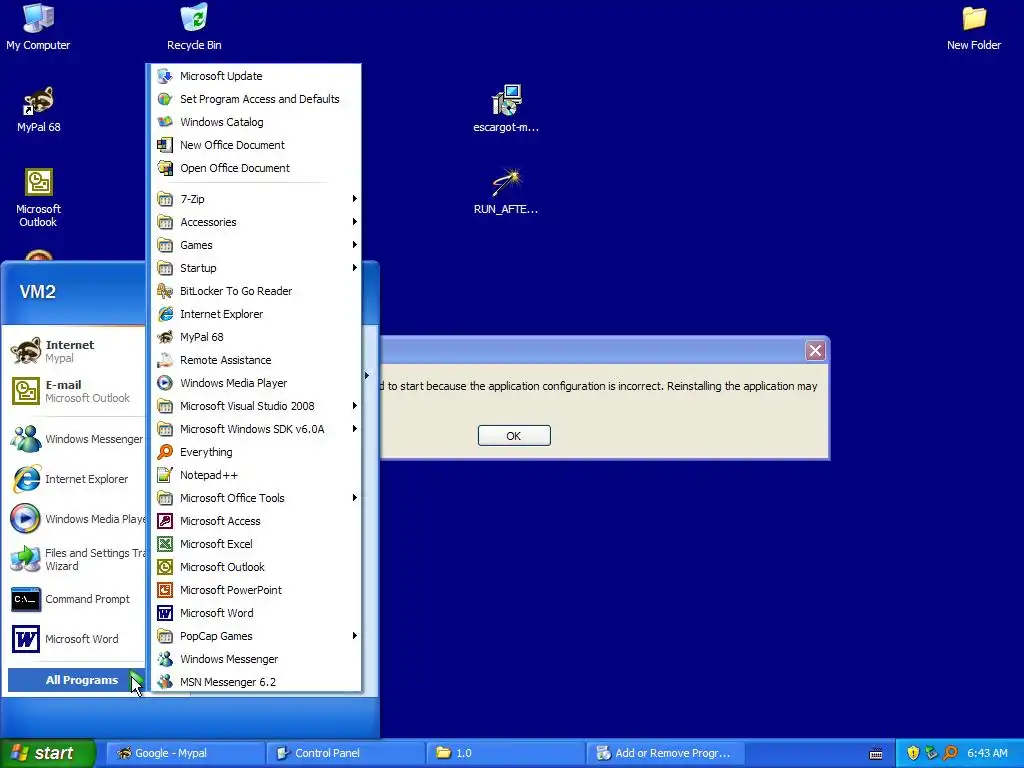Open All Programs in Start menu

(x=76, y=680)
